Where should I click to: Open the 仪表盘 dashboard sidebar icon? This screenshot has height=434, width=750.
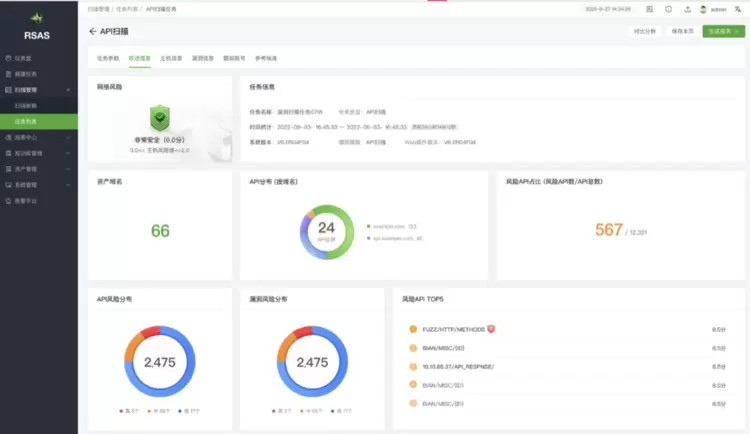[x=9, y=58]
